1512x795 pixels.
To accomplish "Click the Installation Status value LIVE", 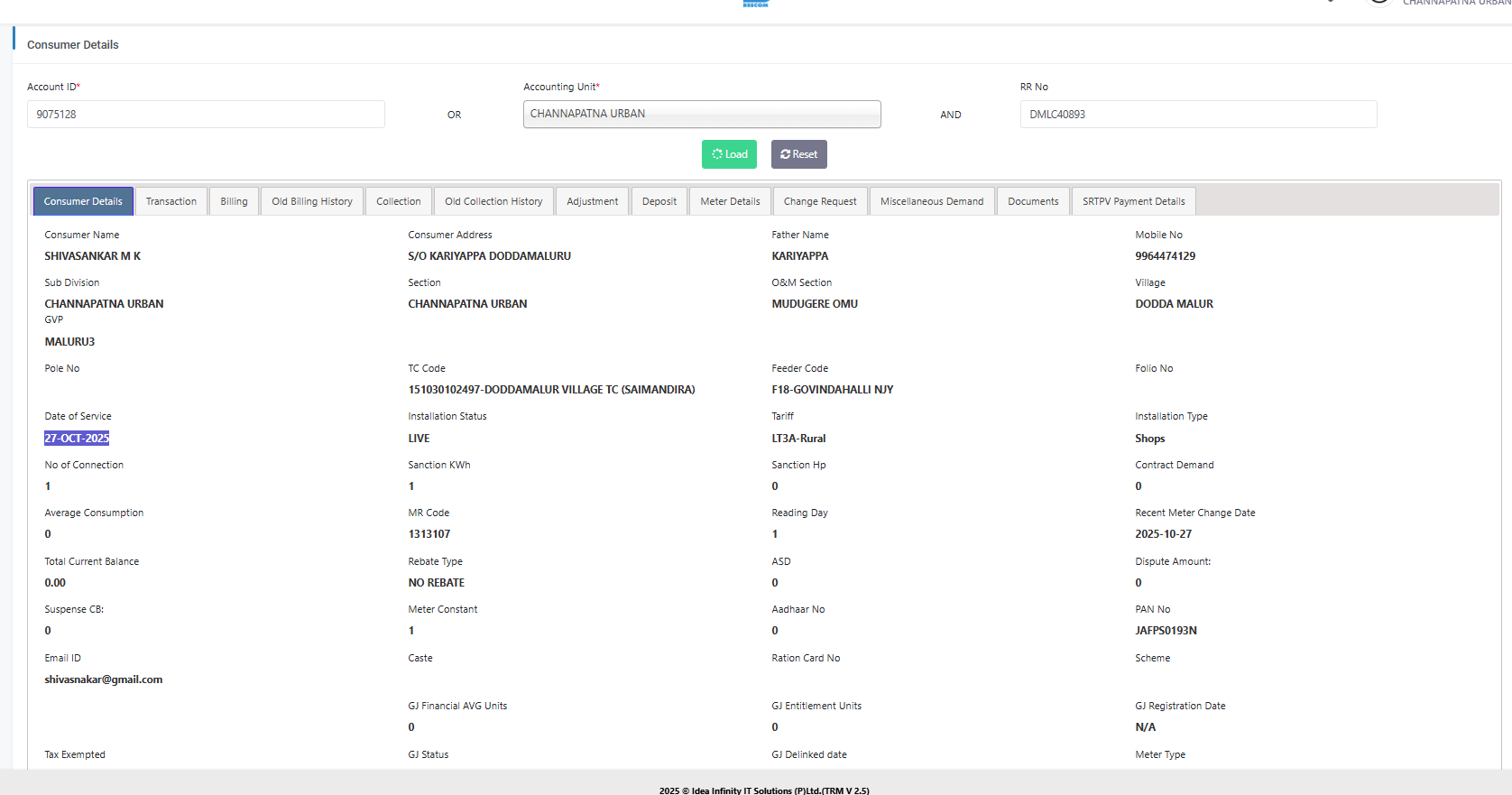I will coord(419,439).
